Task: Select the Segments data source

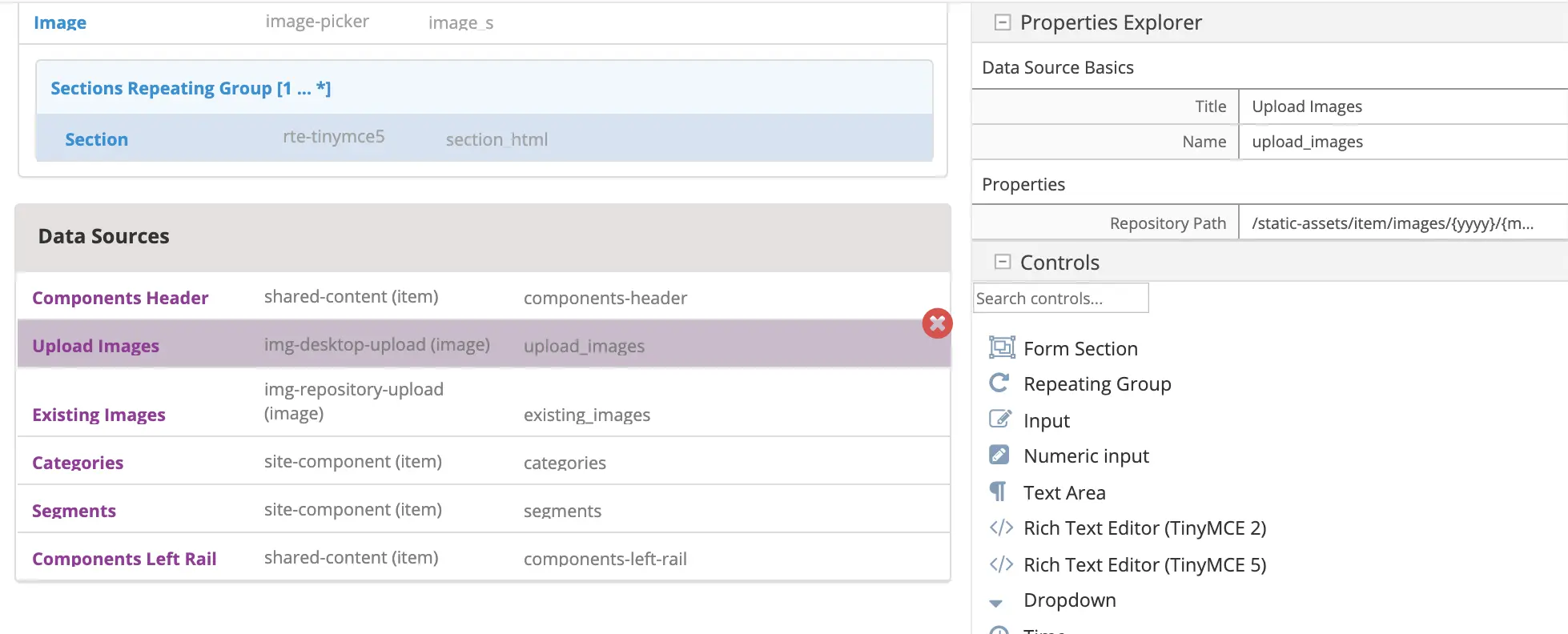Action: point(484,509)
